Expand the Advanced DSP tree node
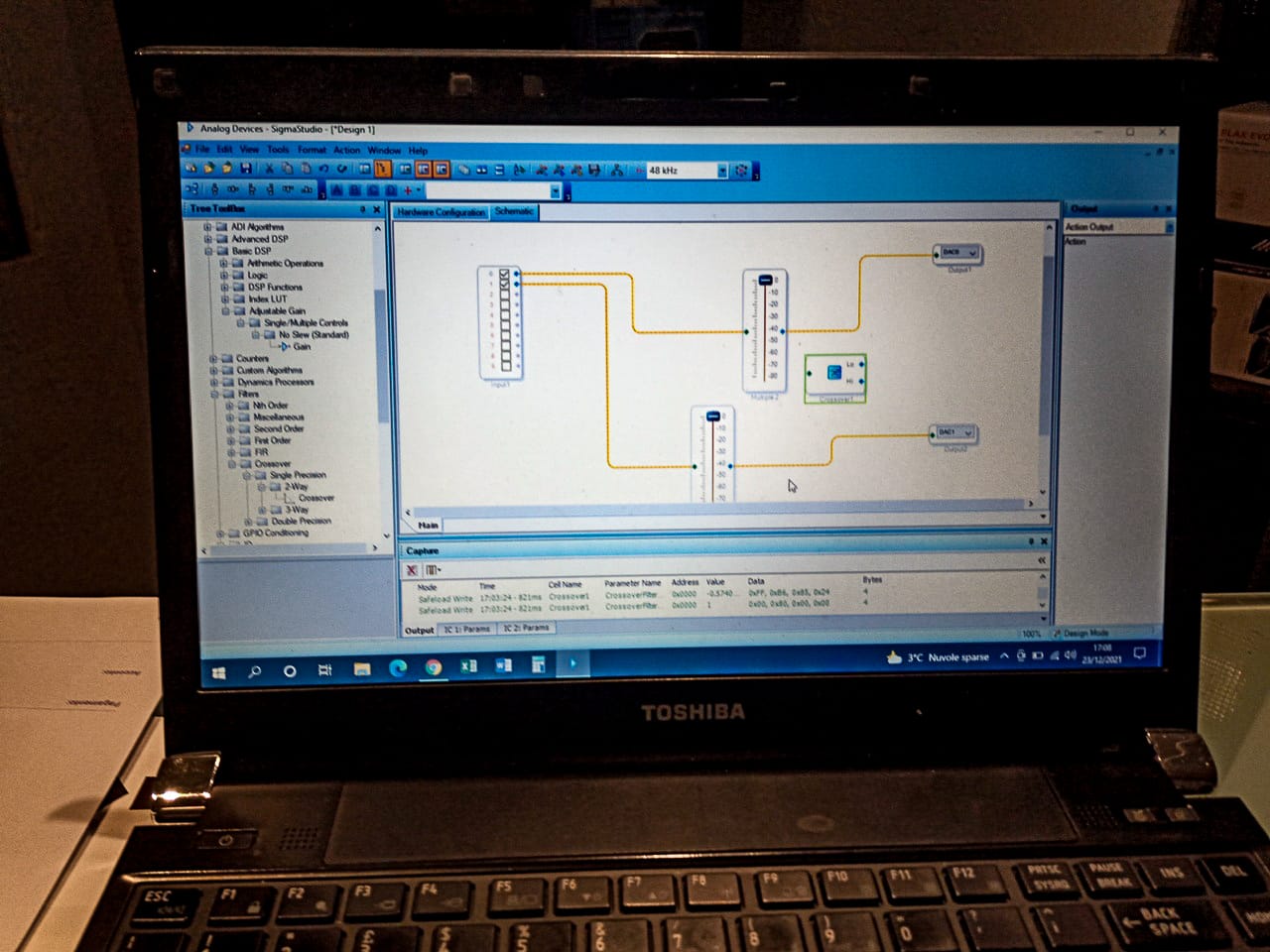 [x=208, y=239]
